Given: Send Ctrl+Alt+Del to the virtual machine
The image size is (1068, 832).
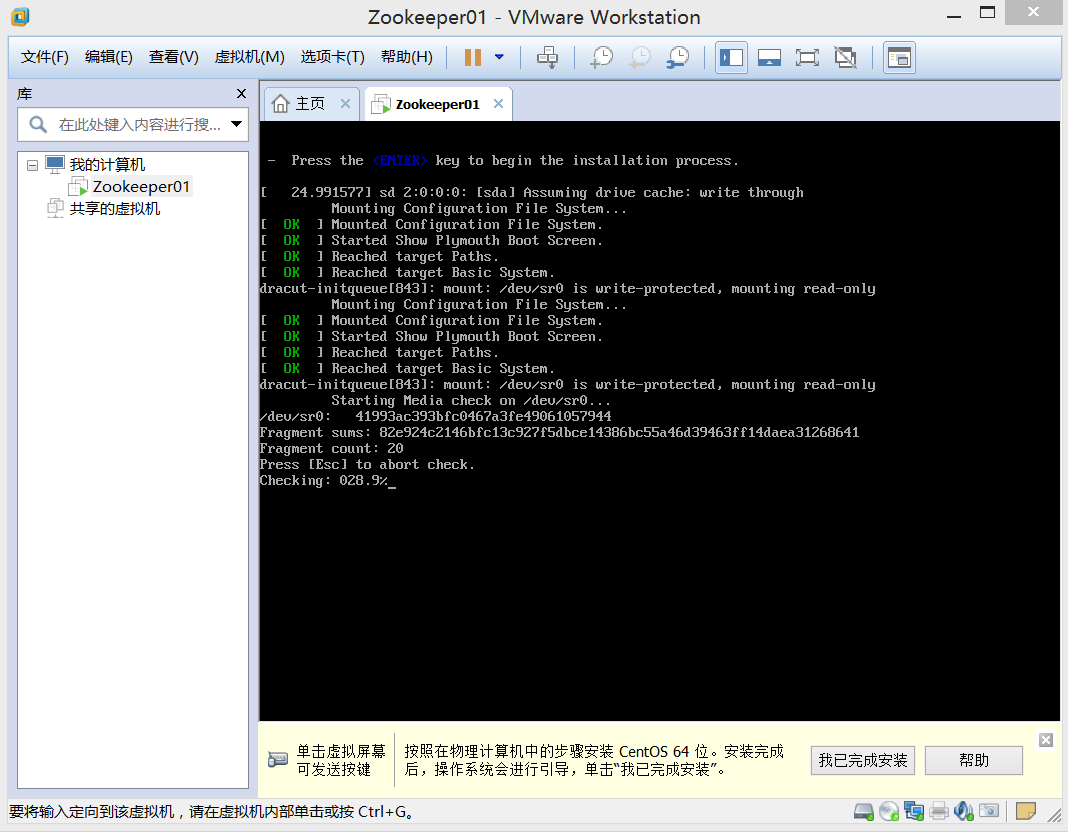Looking at the screenshot, I should 547,57.
